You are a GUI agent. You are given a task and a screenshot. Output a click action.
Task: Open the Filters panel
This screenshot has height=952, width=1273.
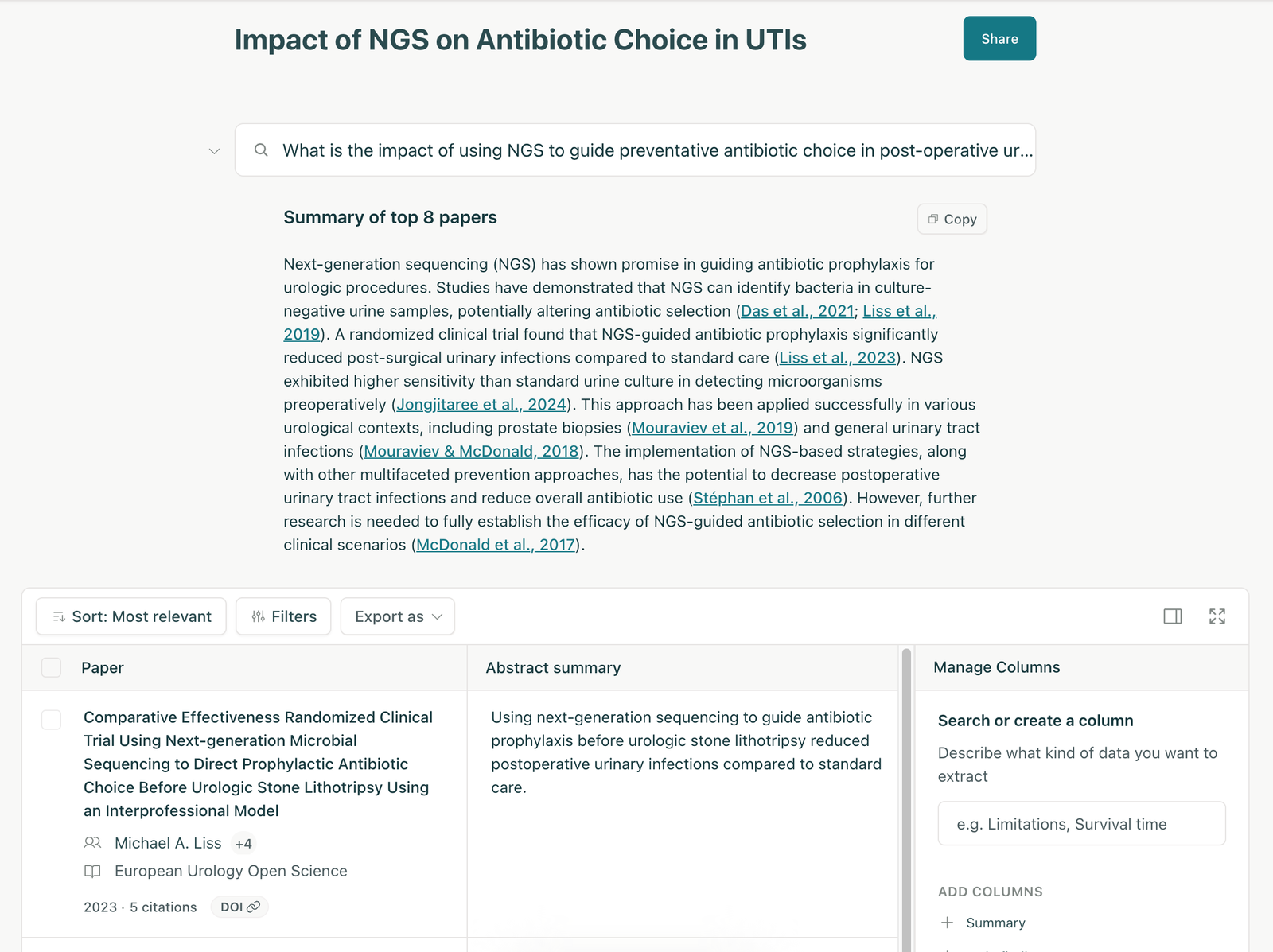pyautogui.click(x=283, y=616)
